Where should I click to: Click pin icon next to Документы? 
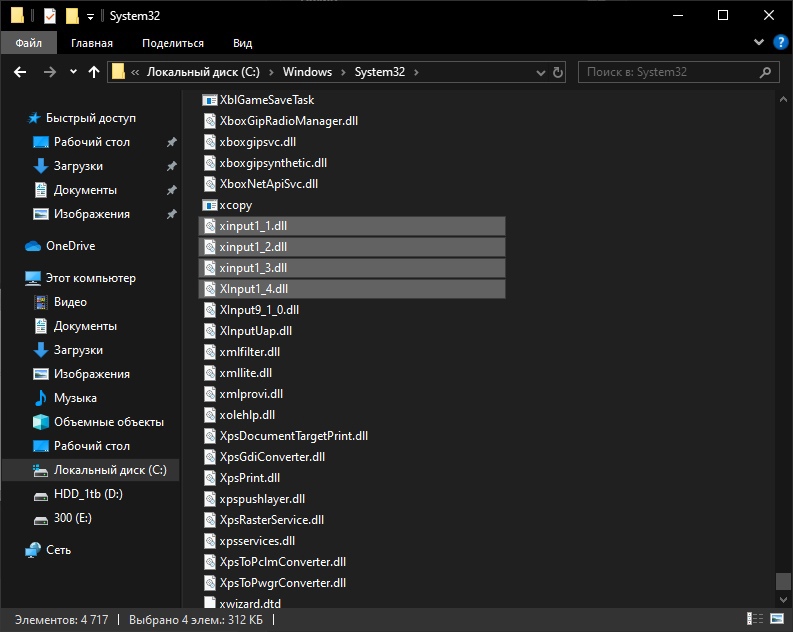pyautogui.click(x=172, y=190)
